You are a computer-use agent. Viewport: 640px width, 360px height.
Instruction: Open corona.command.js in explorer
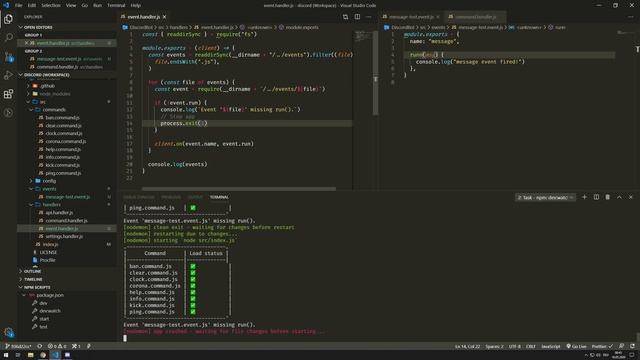[x=66, y=141]
